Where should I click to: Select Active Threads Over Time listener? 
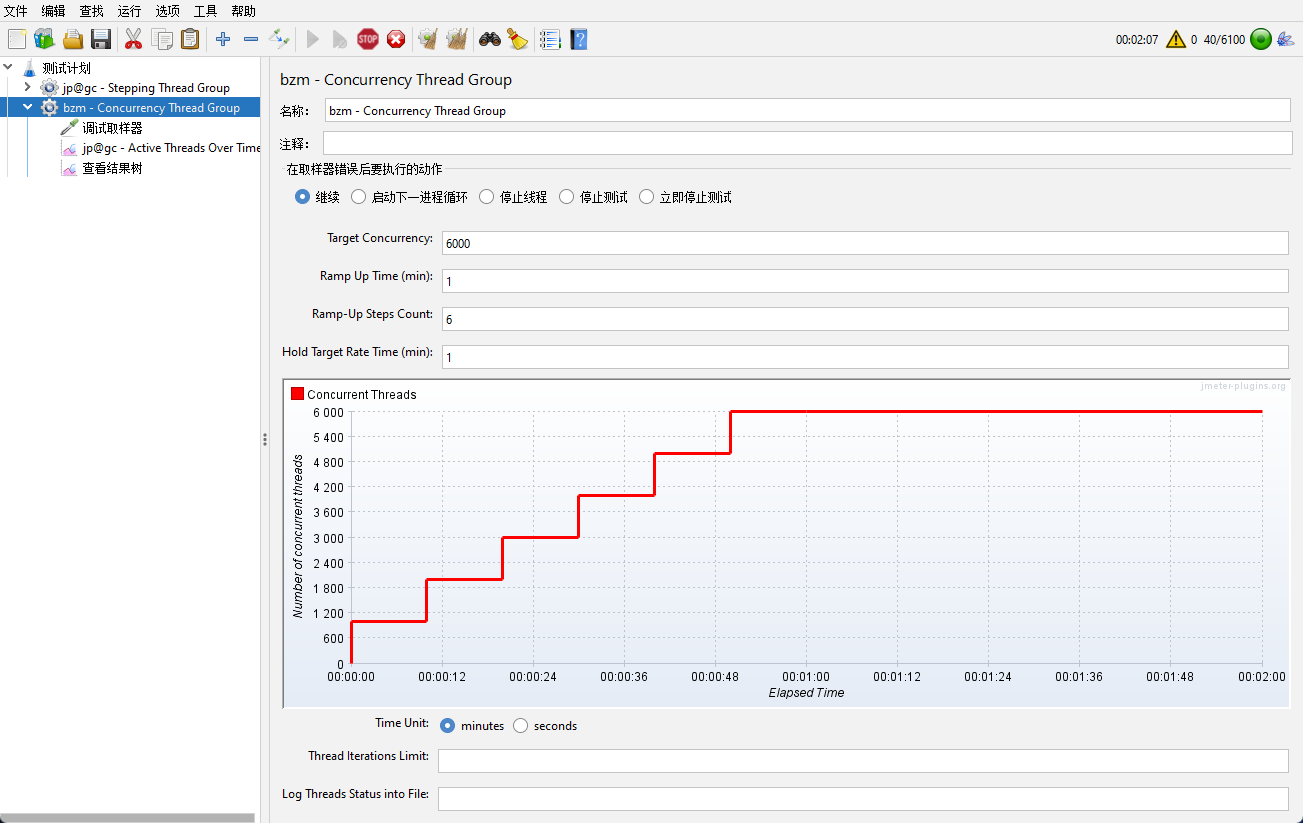(x=171, y=148)
